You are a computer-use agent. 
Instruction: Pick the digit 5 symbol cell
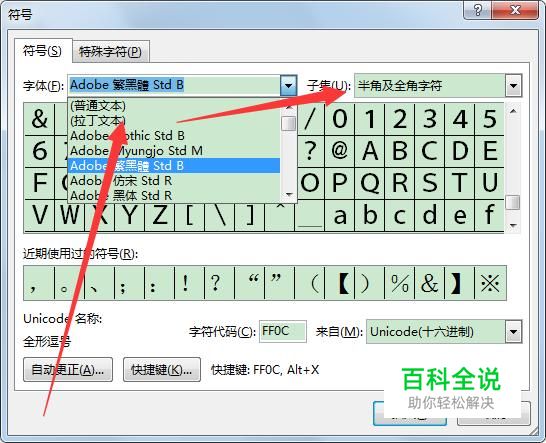pyautogui.click(x=490, y=119)
